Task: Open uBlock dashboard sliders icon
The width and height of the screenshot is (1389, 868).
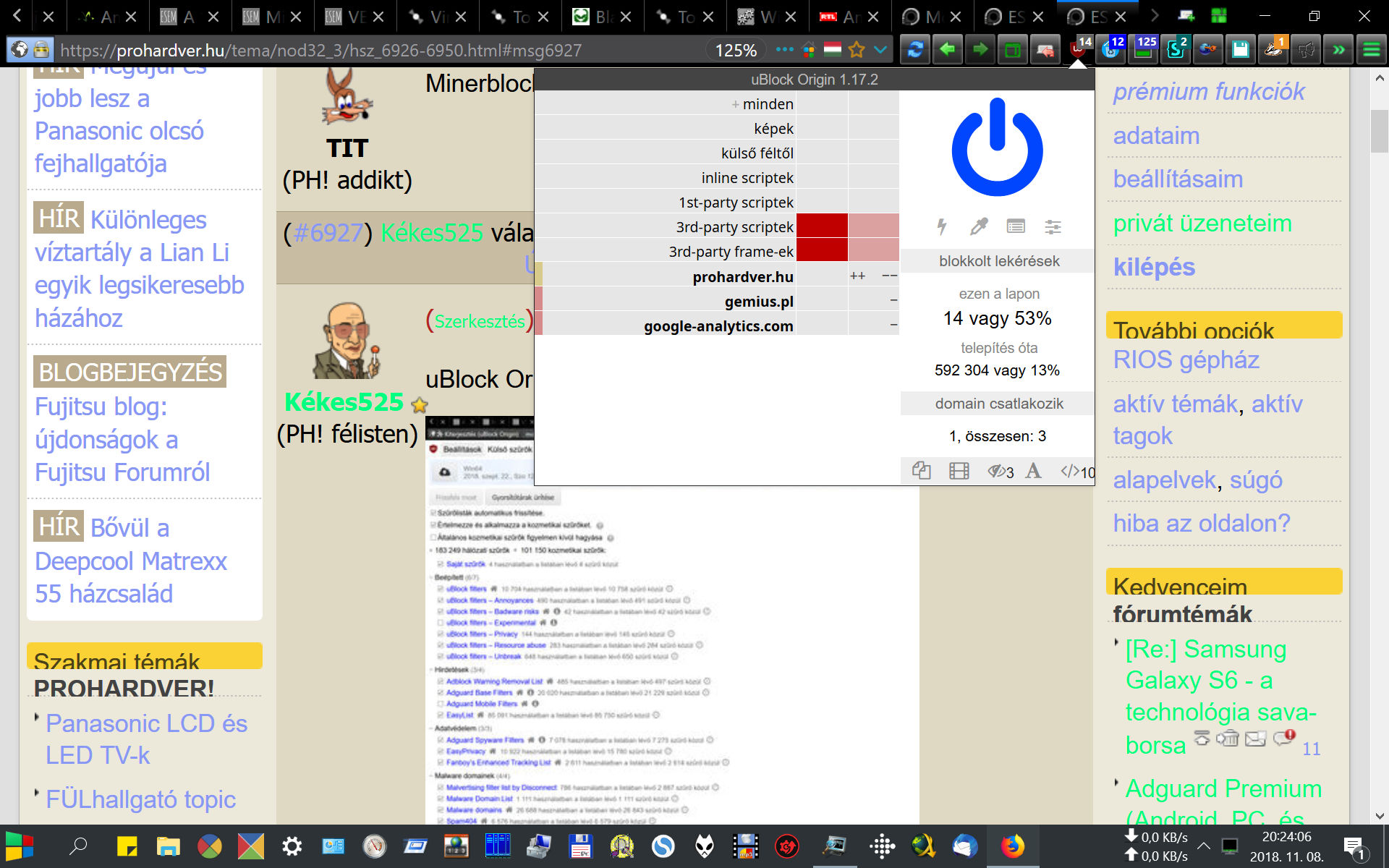Action: click(x=1053, y=226)
